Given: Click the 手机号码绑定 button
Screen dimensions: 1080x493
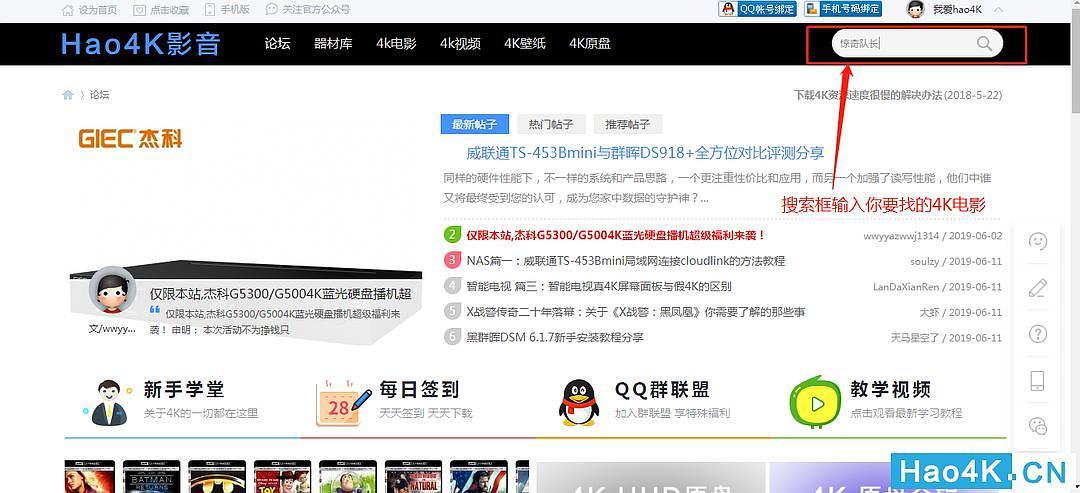Looking at the screenshot, I should (x=843, y=9).
